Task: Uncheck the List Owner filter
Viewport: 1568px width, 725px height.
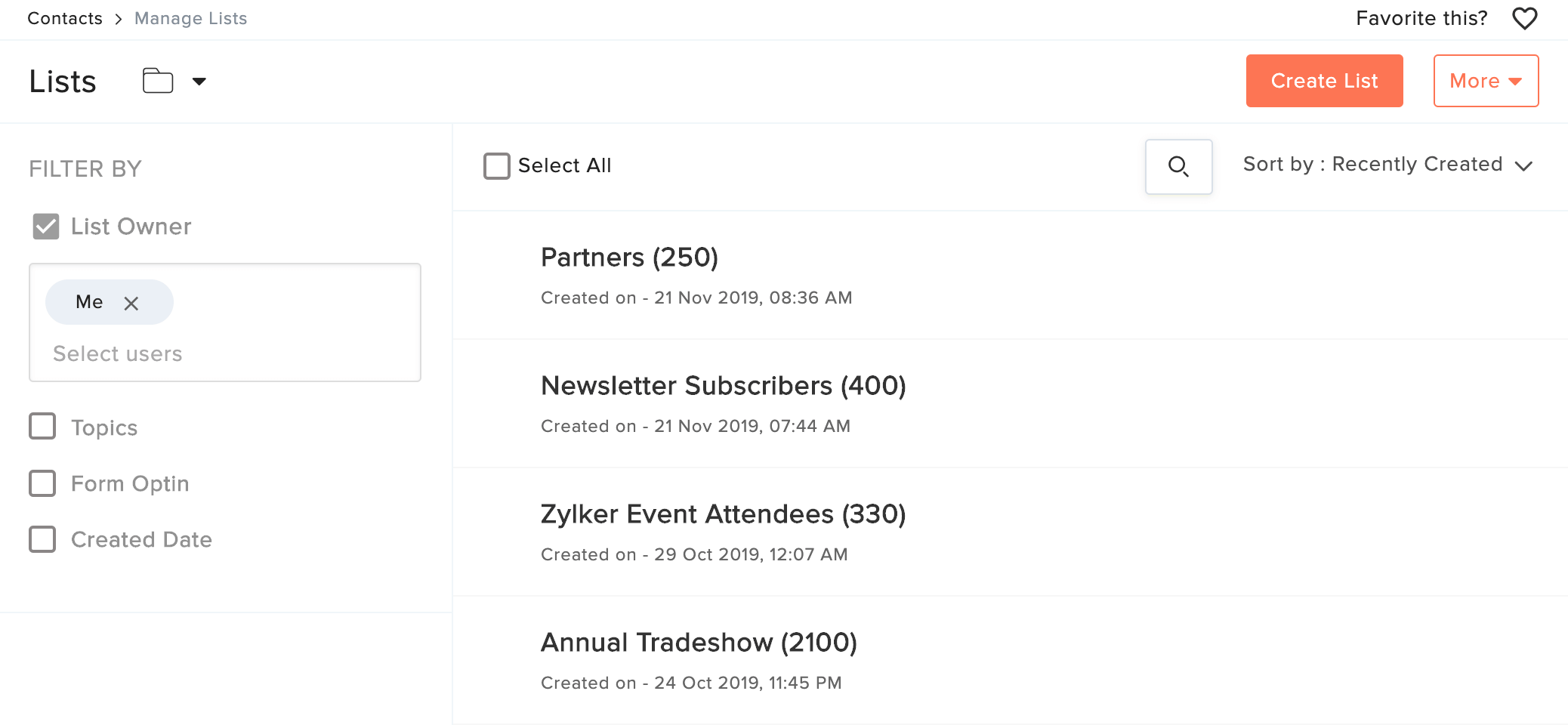Action: 46,226
